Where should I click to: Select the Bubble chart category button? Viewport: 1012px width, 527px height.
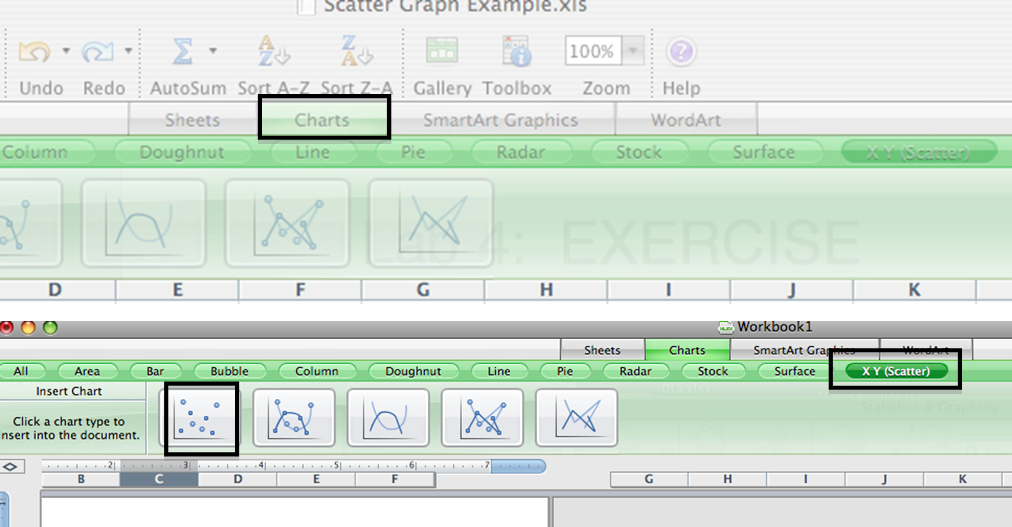coord(229,371)
